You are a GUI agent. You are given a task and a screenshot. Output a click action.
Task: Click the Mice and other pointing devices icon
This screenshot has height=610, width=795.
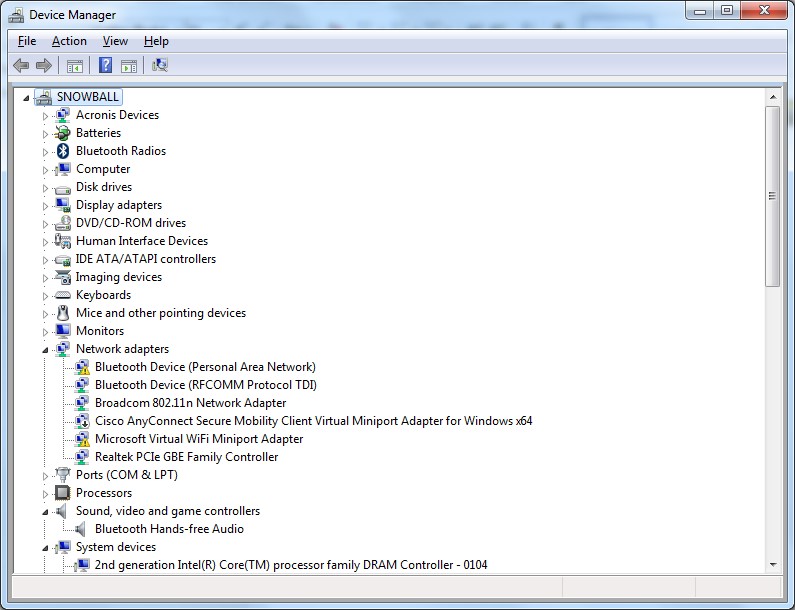pos(62,313)
